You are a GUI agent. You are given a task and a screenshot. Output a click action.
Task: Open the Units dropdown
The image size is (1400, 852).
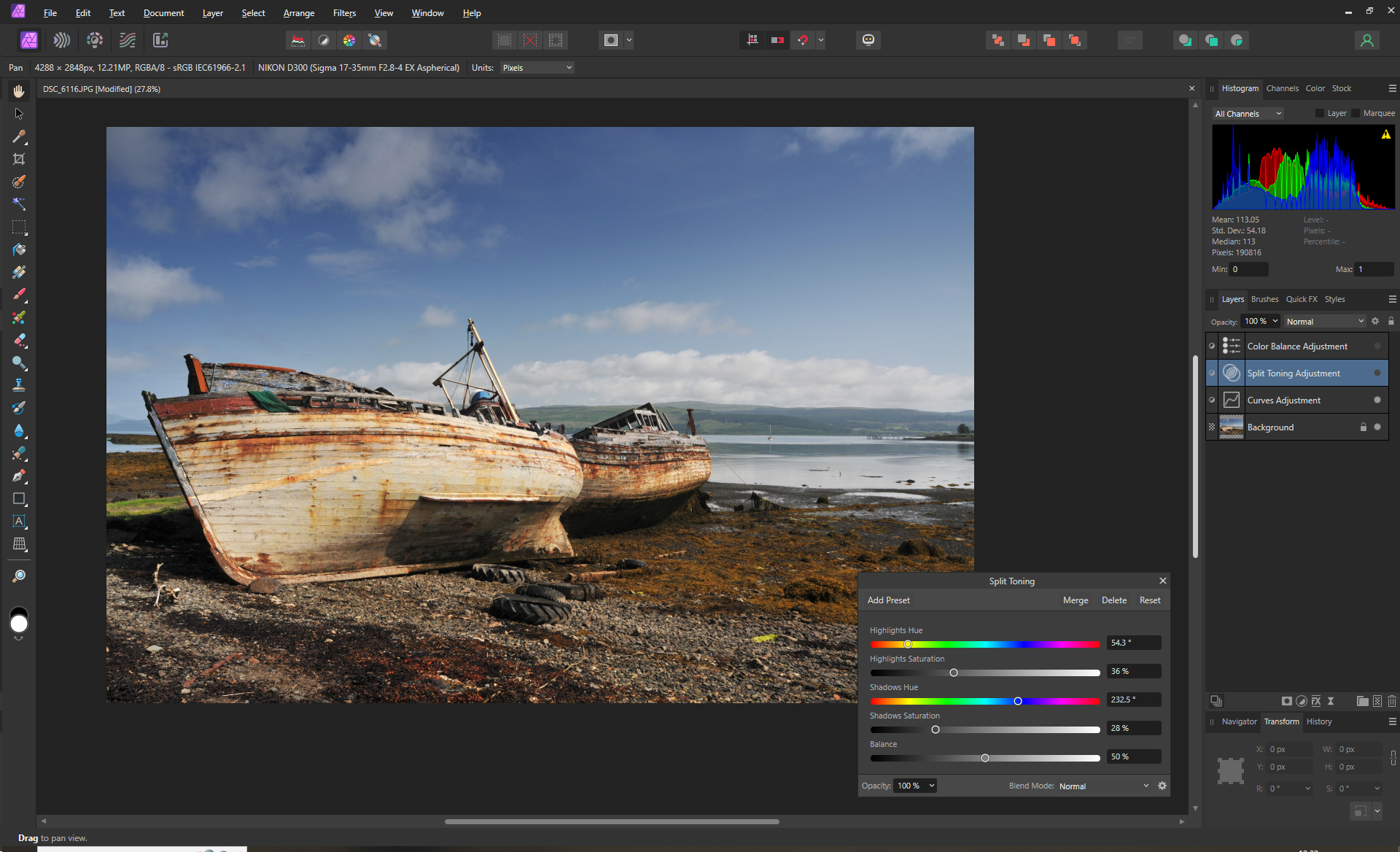[x=537, y=68]
